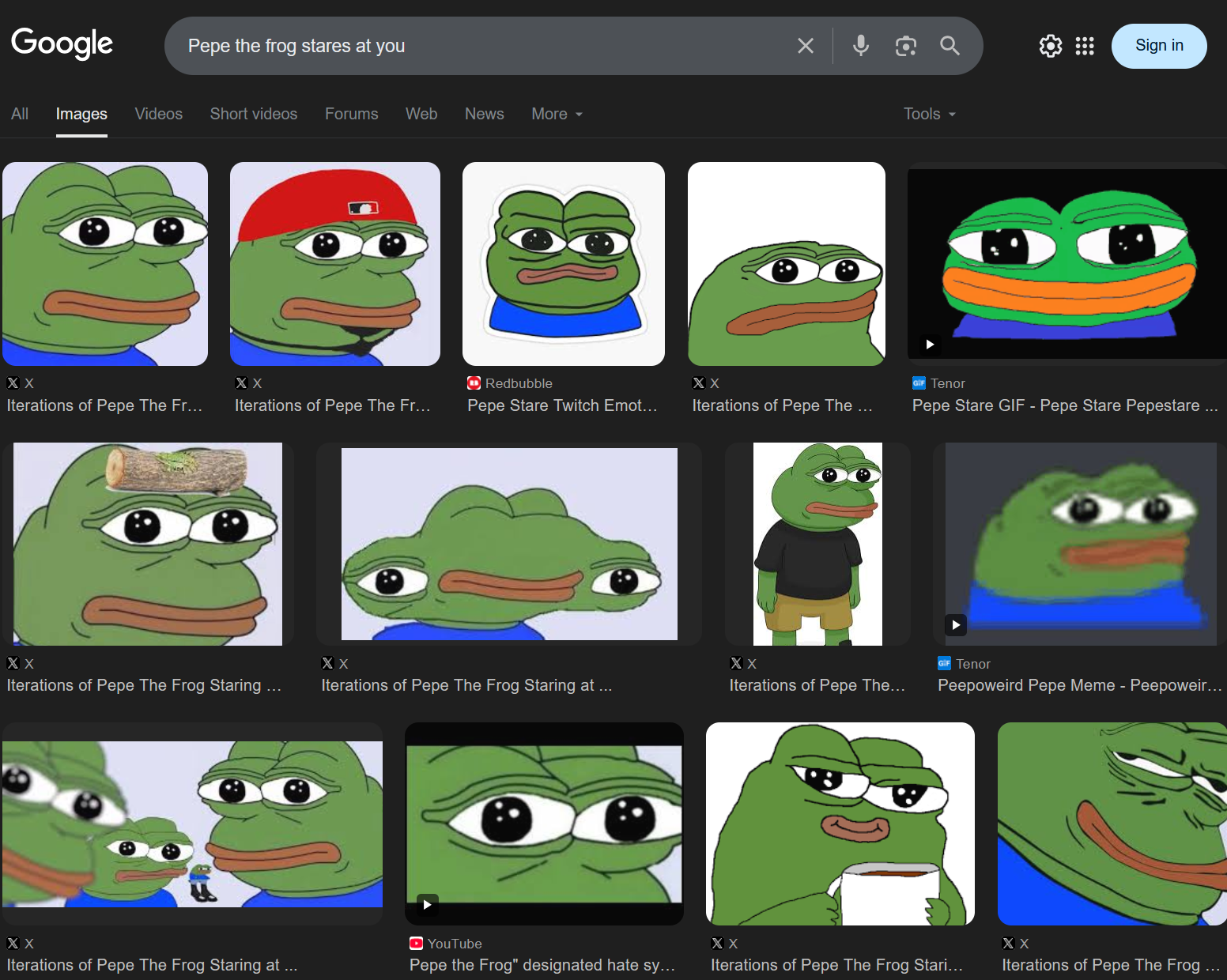Open the Short videos tab
The width and height of the screenshot is (1227, 980).
point(254,114)
